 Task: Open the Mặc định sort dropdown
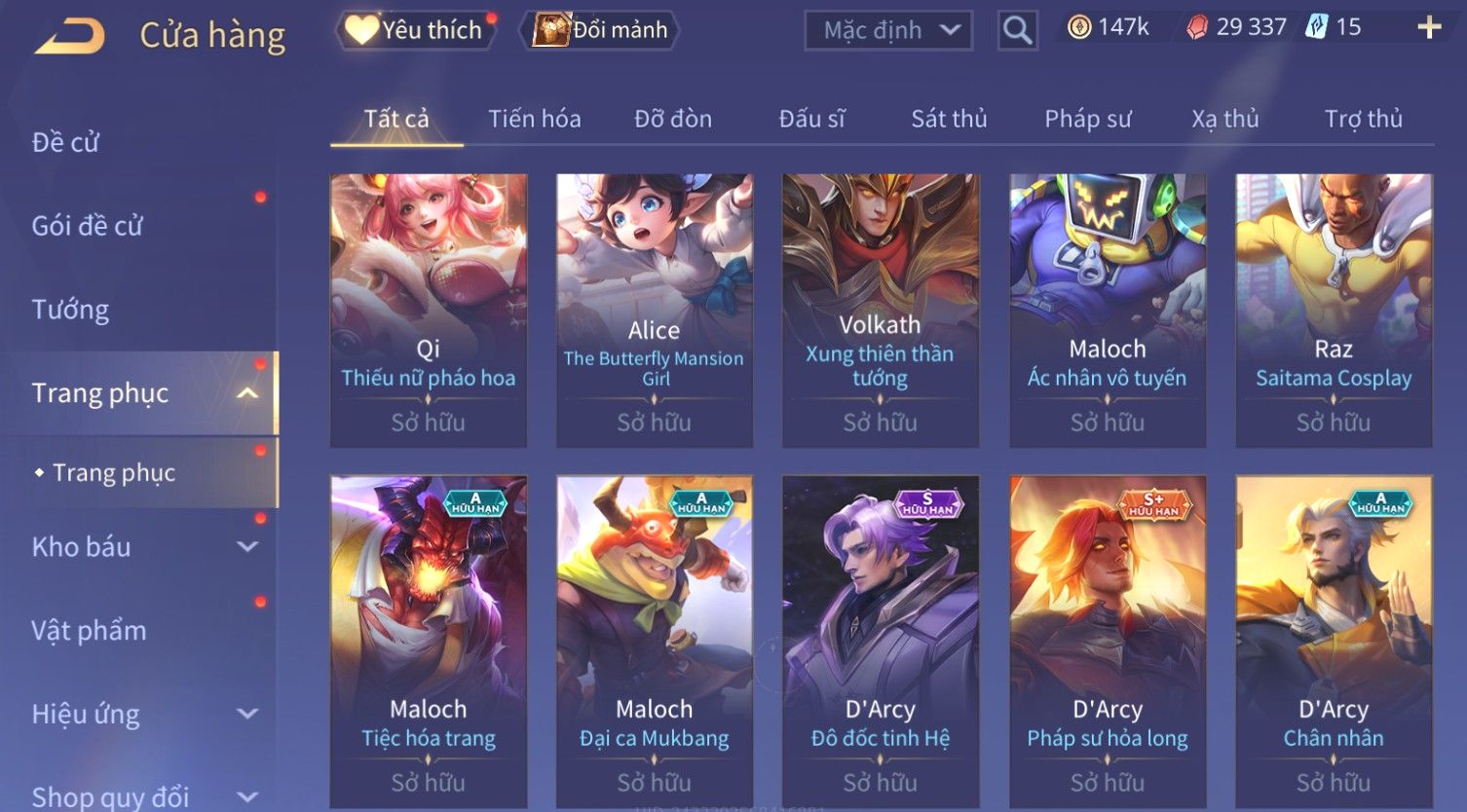(888, 30)
